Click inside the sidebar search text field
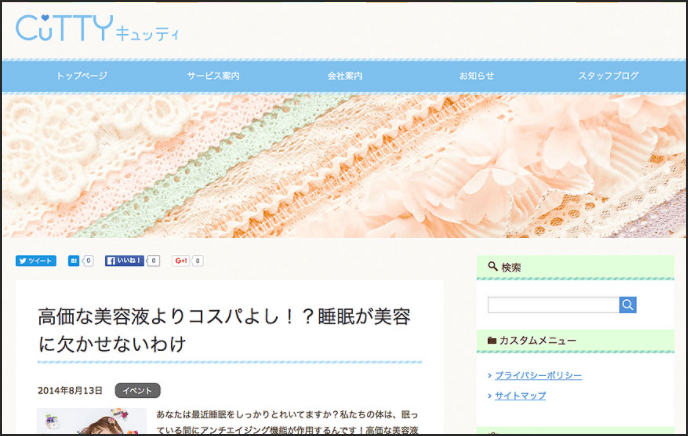The width and height of the screenshot is (688, 436). pos(553,304)
